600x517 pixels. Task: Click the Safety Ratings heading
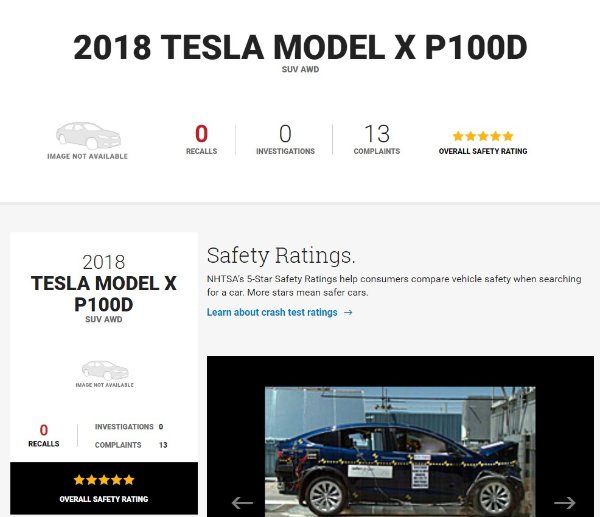281,254
